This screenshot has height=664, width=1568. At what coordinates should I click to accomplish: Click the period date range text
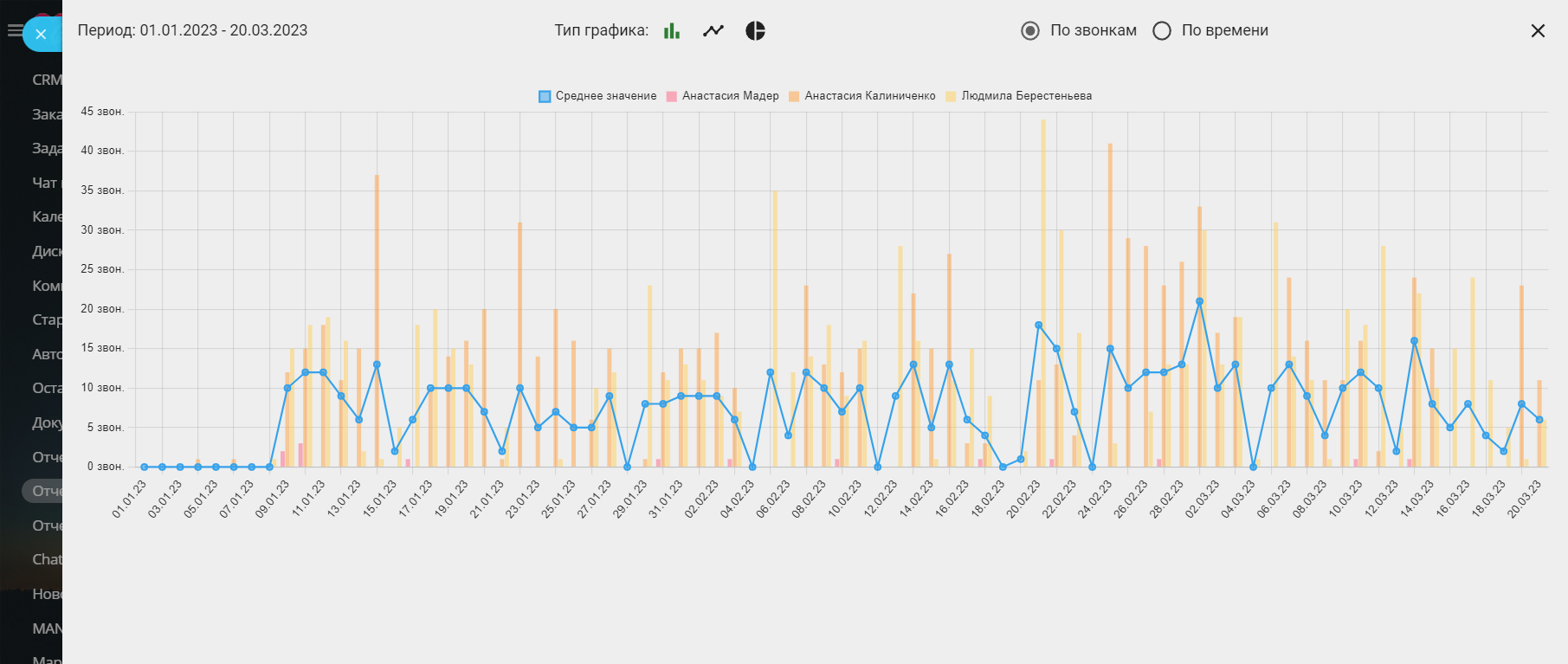(192, 30)
